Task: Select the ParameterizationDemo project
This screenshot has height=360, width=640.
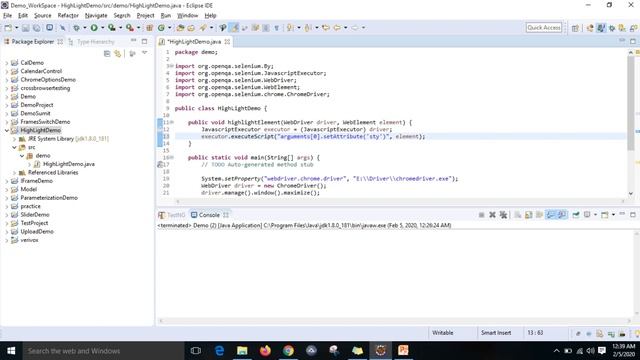Action: [49, 198]
